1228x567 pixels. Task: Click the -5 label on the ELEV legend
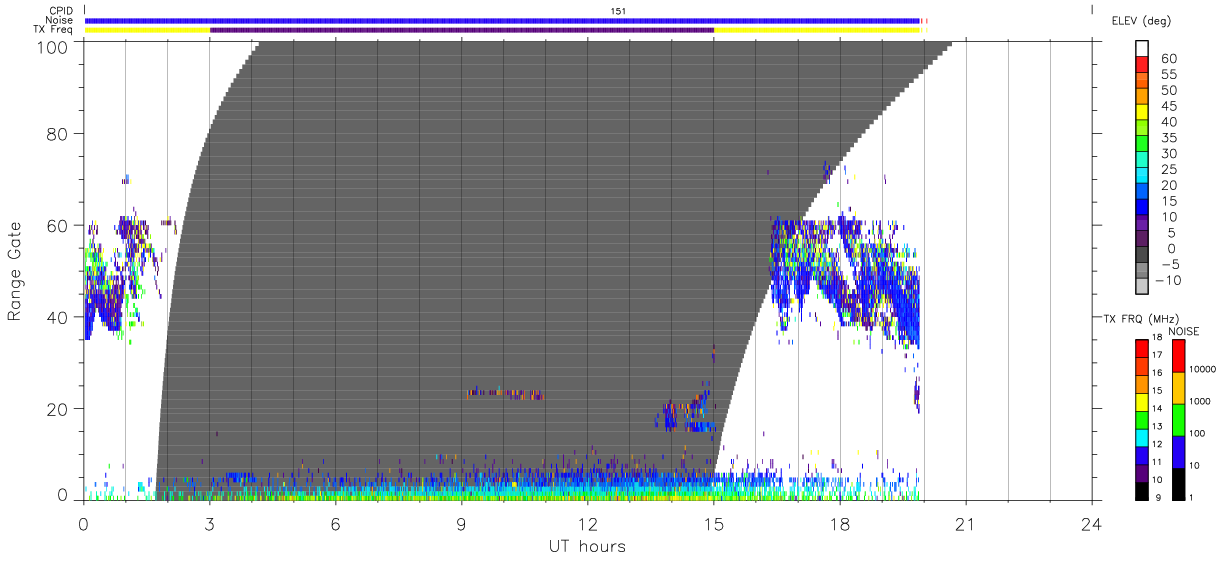tap(1169, 264)
